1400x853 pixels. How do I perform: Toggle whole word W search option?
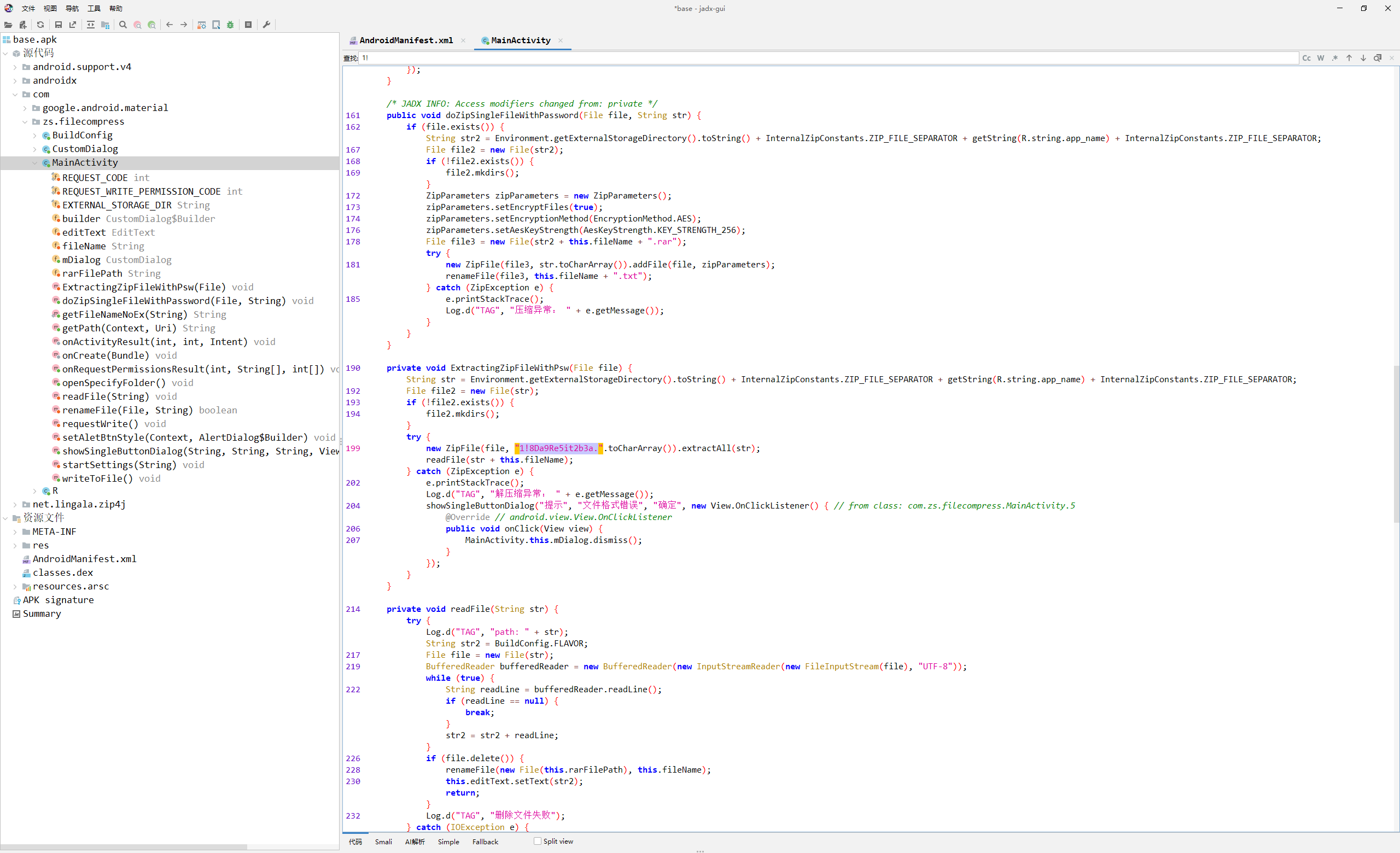pos(1321,58)
